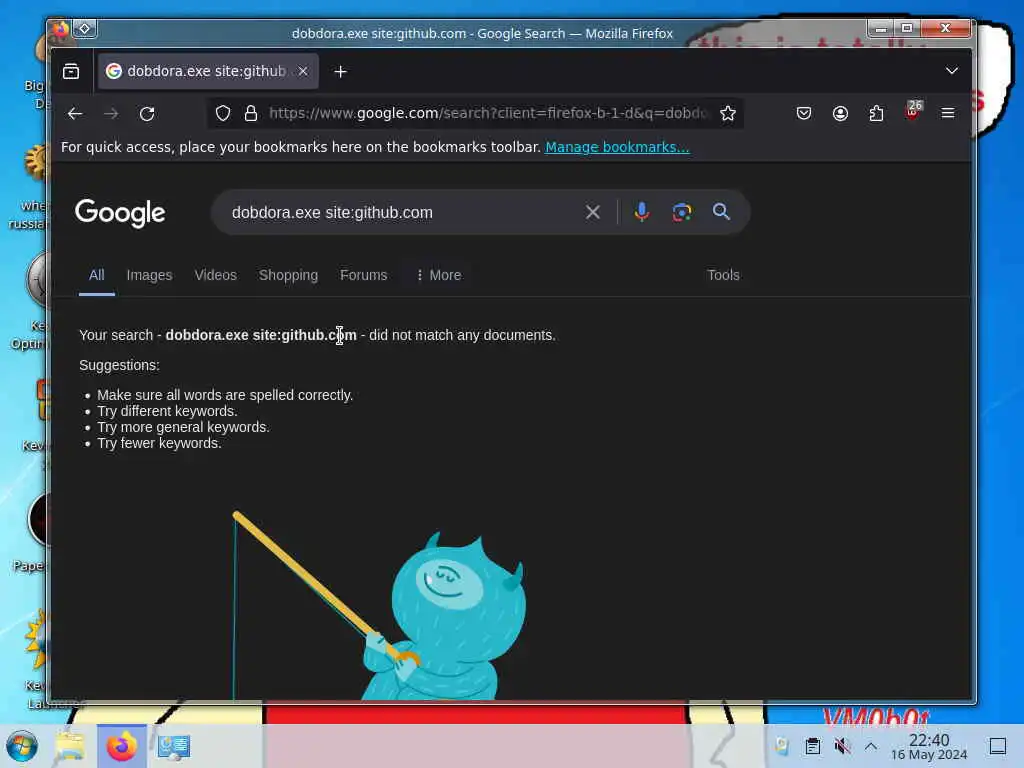Toggle the keep-on-all-desktops title bar pin icon
The height and width of the screenshot is (768, 1024).
click(85, 29)
